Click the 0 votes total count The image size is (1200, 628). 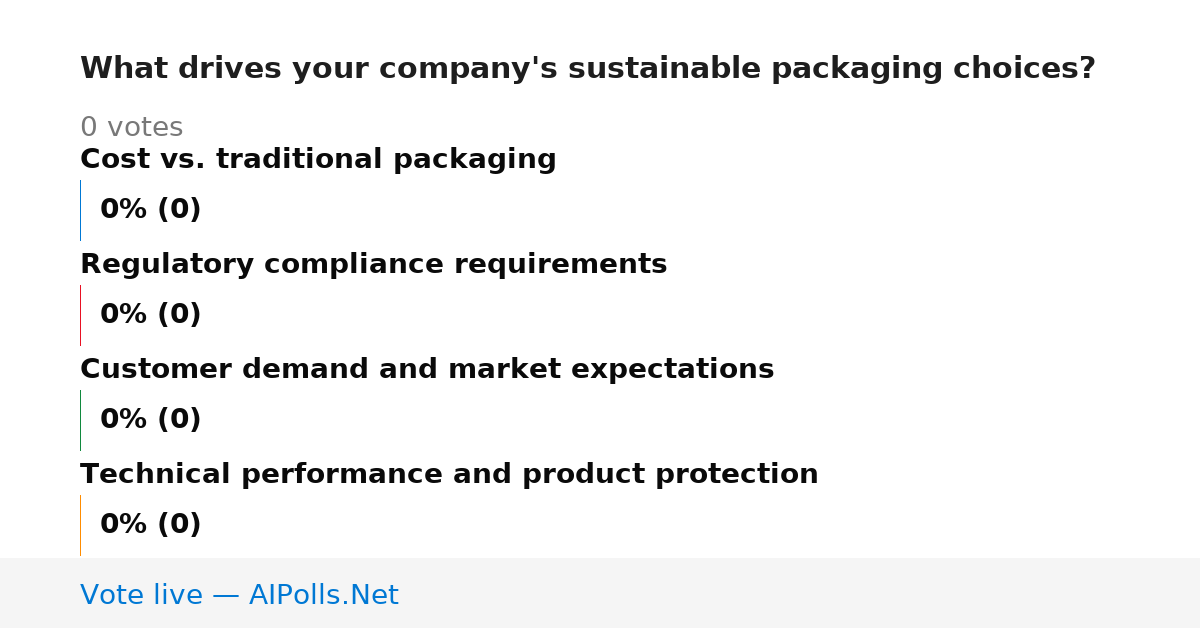131,128
